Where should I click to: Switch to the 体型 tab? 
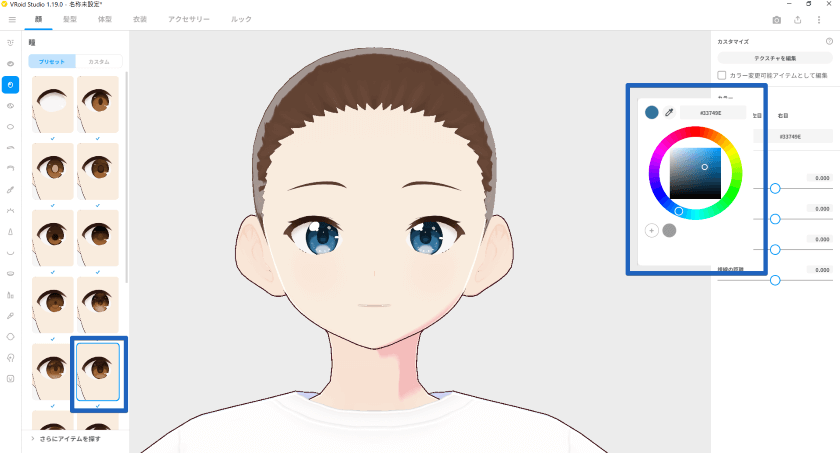(x=104, y=19)
